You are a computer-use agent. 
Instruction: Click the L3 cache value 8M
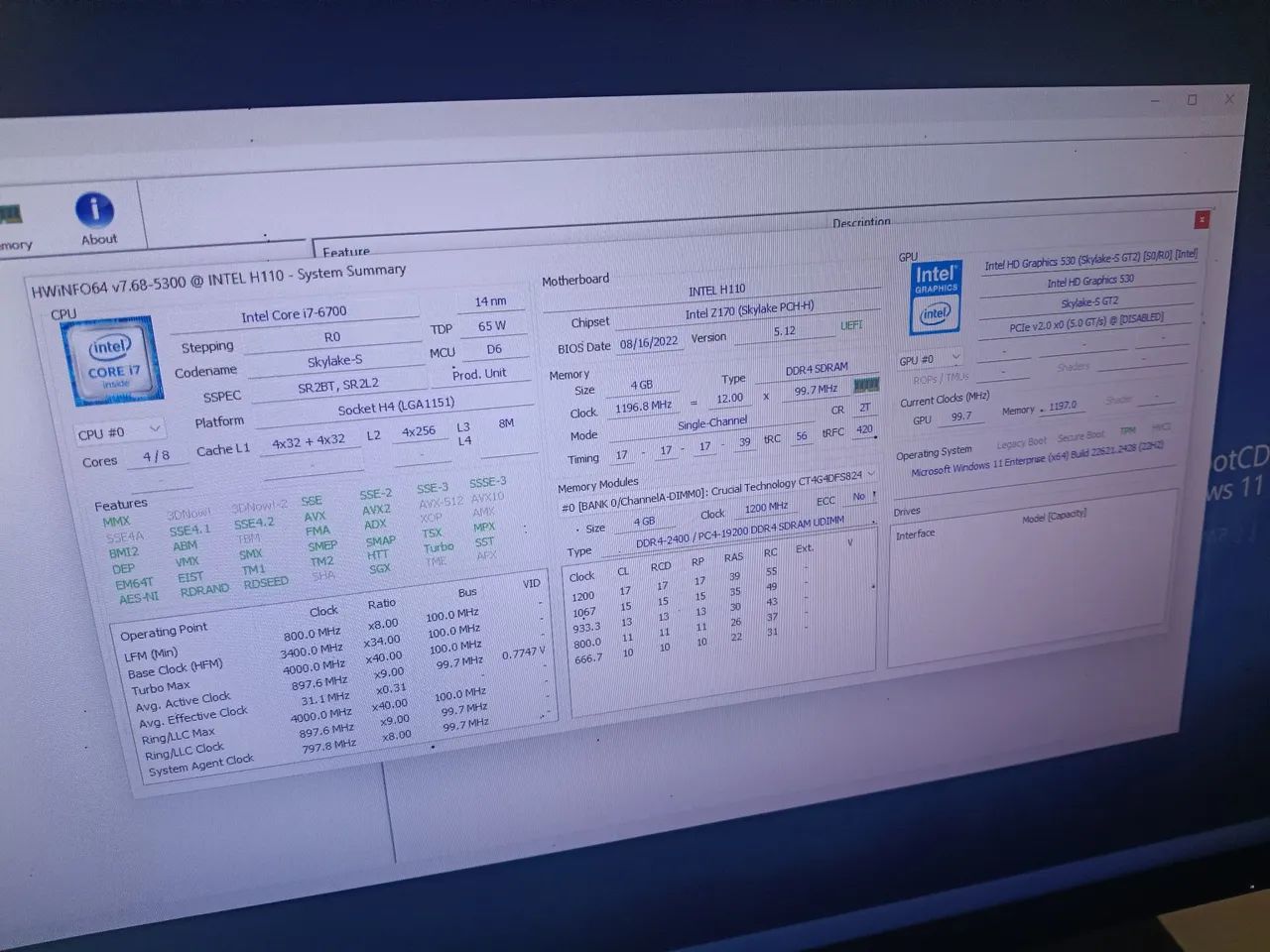(x=506, y=423)
